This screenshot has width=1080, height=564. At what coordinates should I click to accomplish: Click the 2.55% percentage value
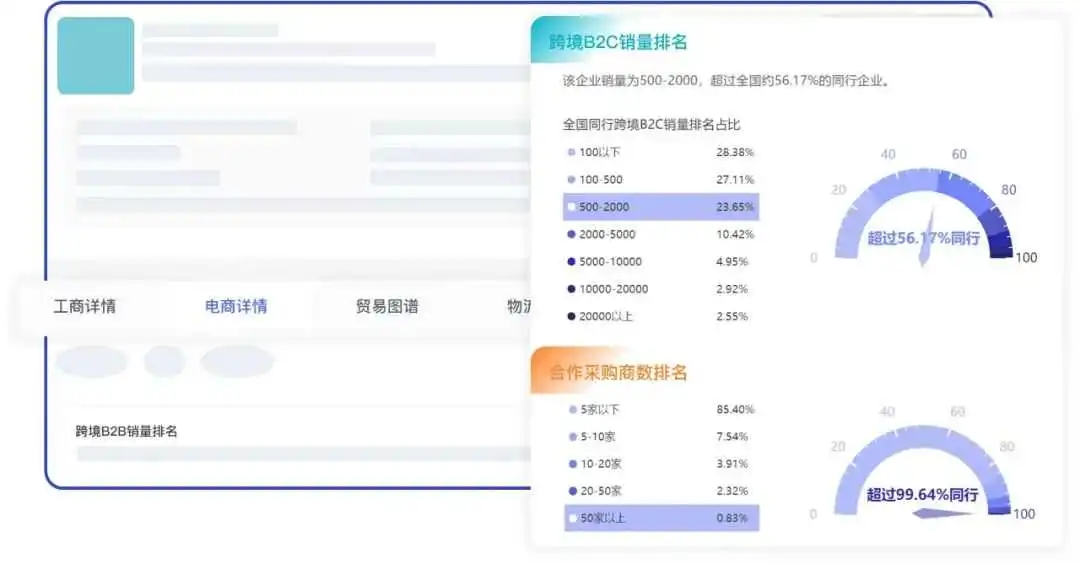click(731, 317)
